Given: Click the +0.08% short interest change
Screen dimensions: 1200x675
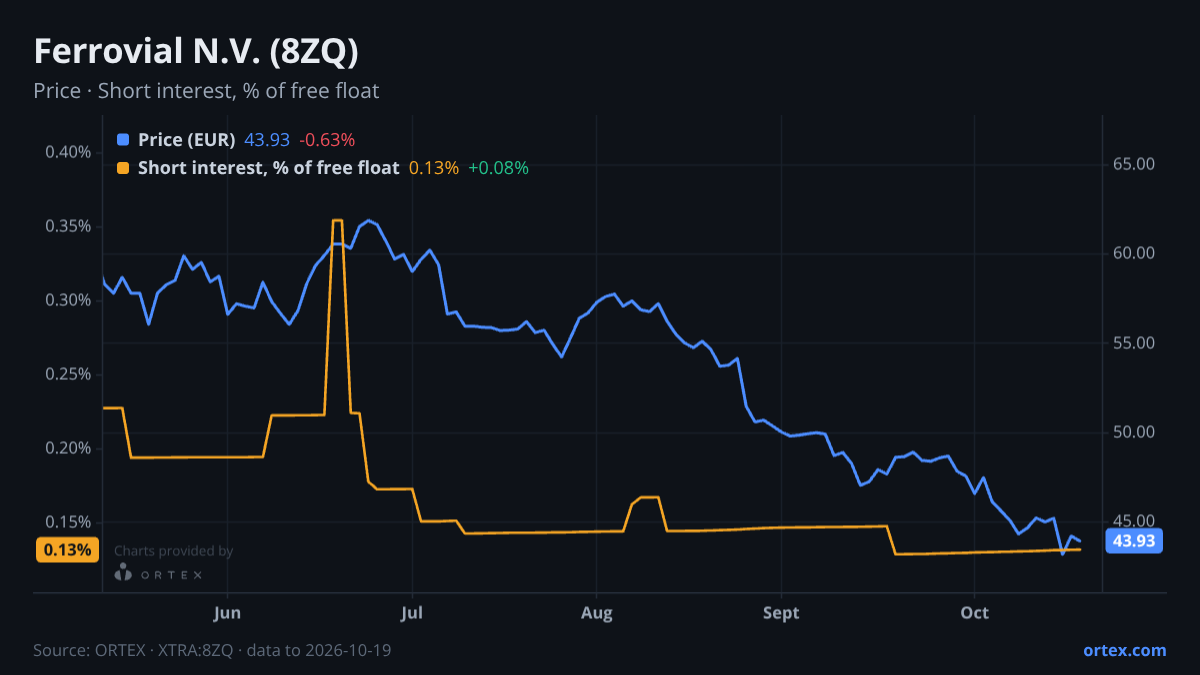Looking at the screenshot, I should click(x=498, y=168).
